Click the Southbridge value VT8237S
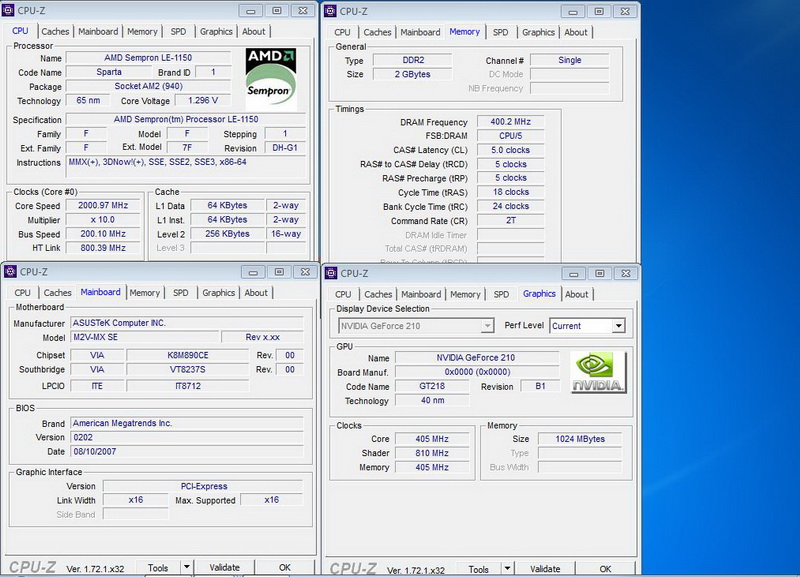Image resolution: width=800 pixels, height=577 pixels. pyautogui.click(x=188, y=369)
